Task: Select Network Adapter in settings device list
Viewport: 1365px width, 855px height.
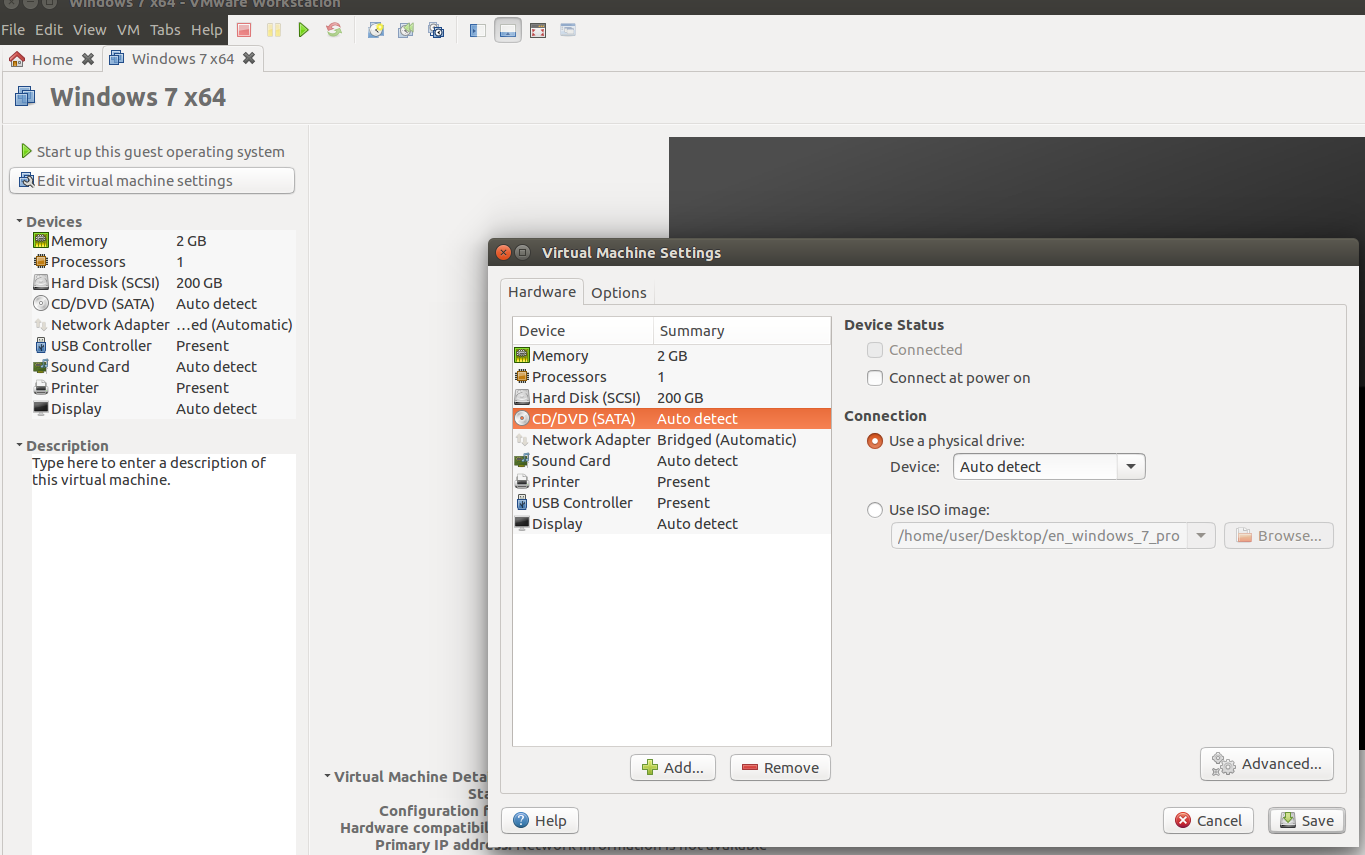Action: [x=671, y=440]
